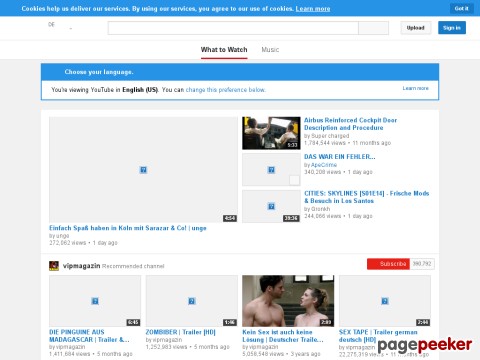Click the Choose your language heading

99,72
